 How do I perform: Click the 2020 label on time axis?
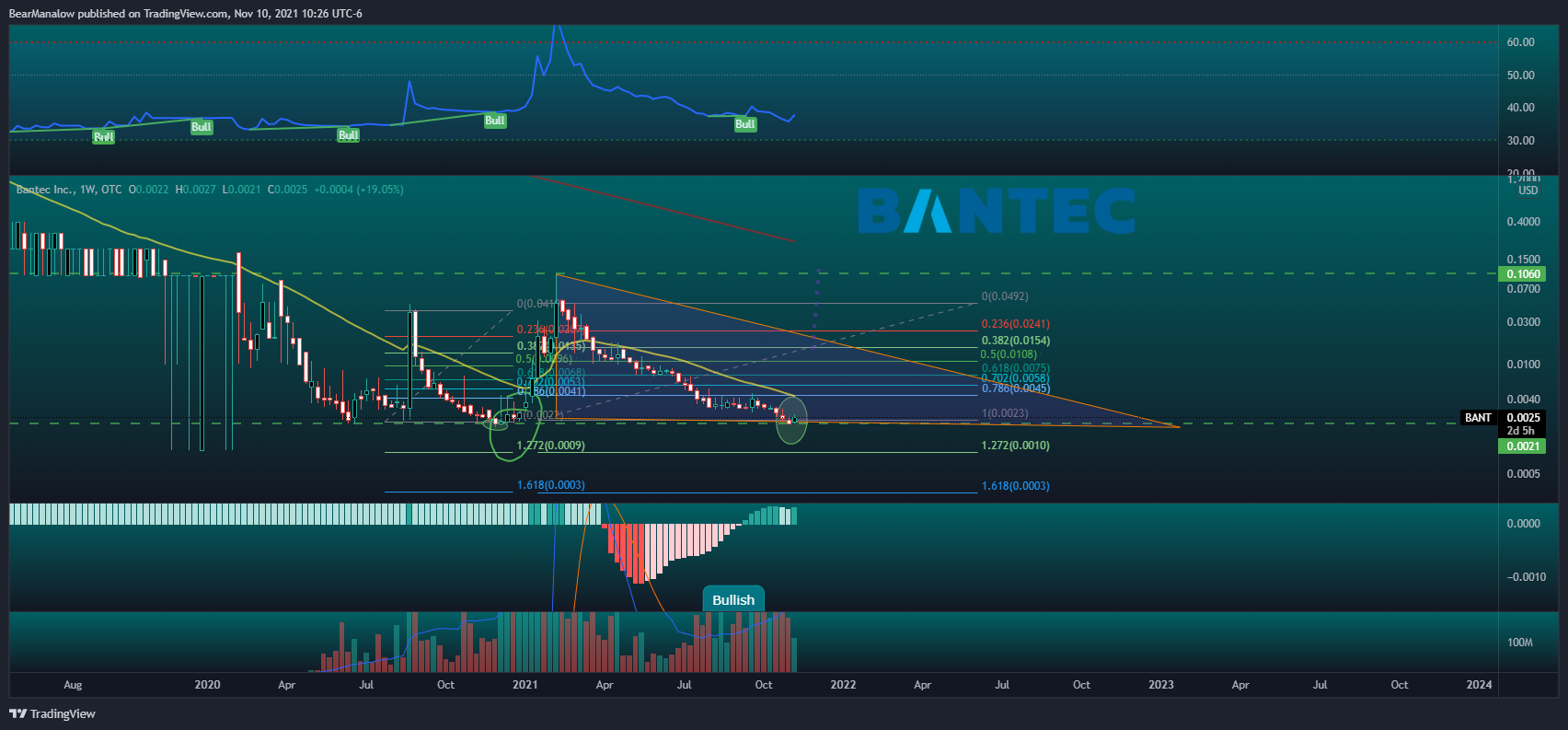coord(207,685)
